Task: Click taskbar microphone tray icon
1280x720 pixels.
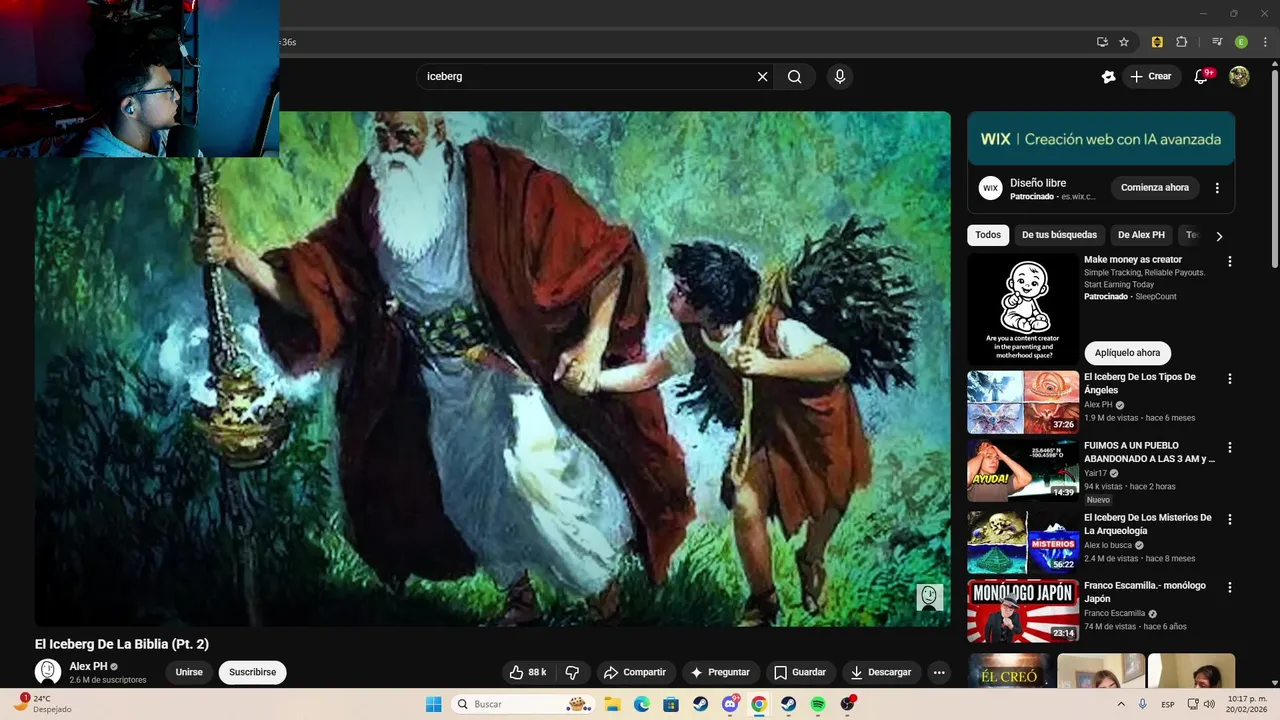Action: pos(1142,704)
